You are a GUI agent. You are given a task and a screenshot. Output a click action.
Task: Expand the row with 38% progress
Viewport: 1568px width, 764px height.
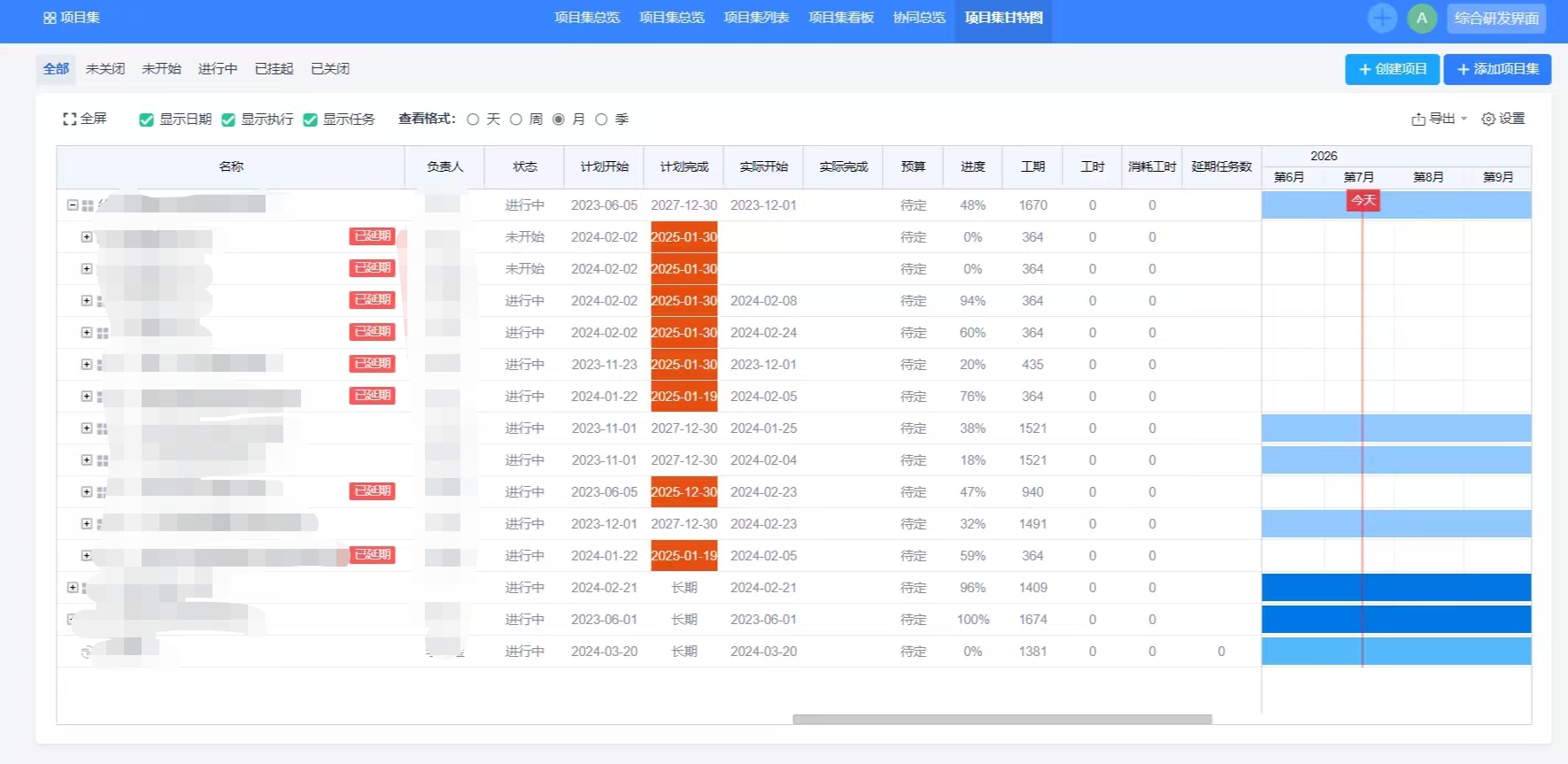point(87,428)
